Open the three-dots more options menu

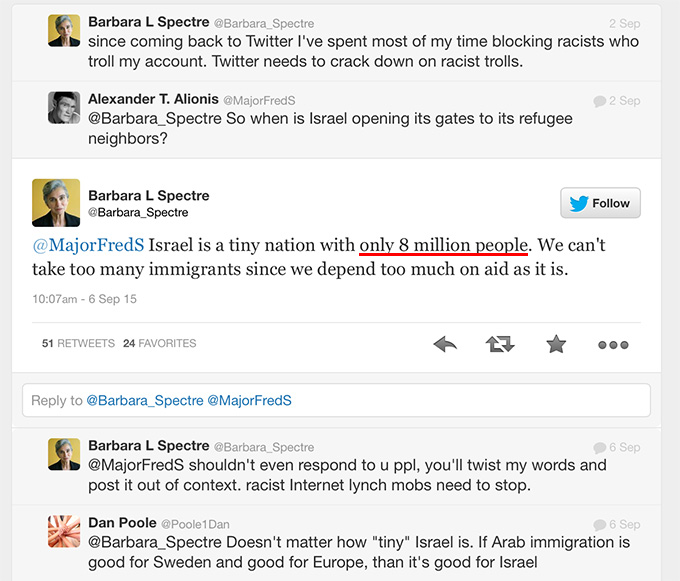click(x=613, y=345)
